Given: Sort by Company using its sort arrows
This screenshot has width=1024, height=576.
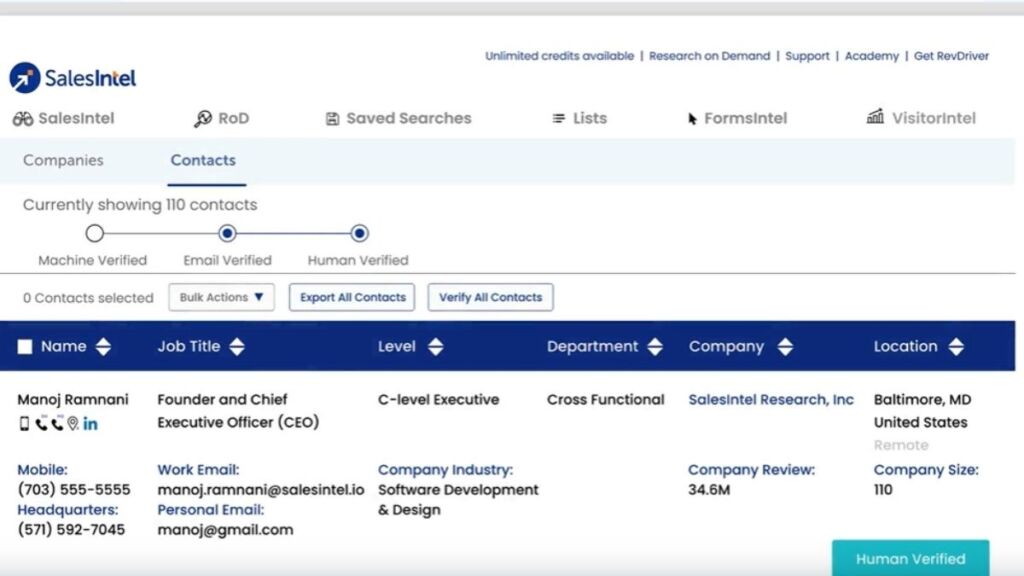Looking at the screenshot, I should tap(787, 346).
